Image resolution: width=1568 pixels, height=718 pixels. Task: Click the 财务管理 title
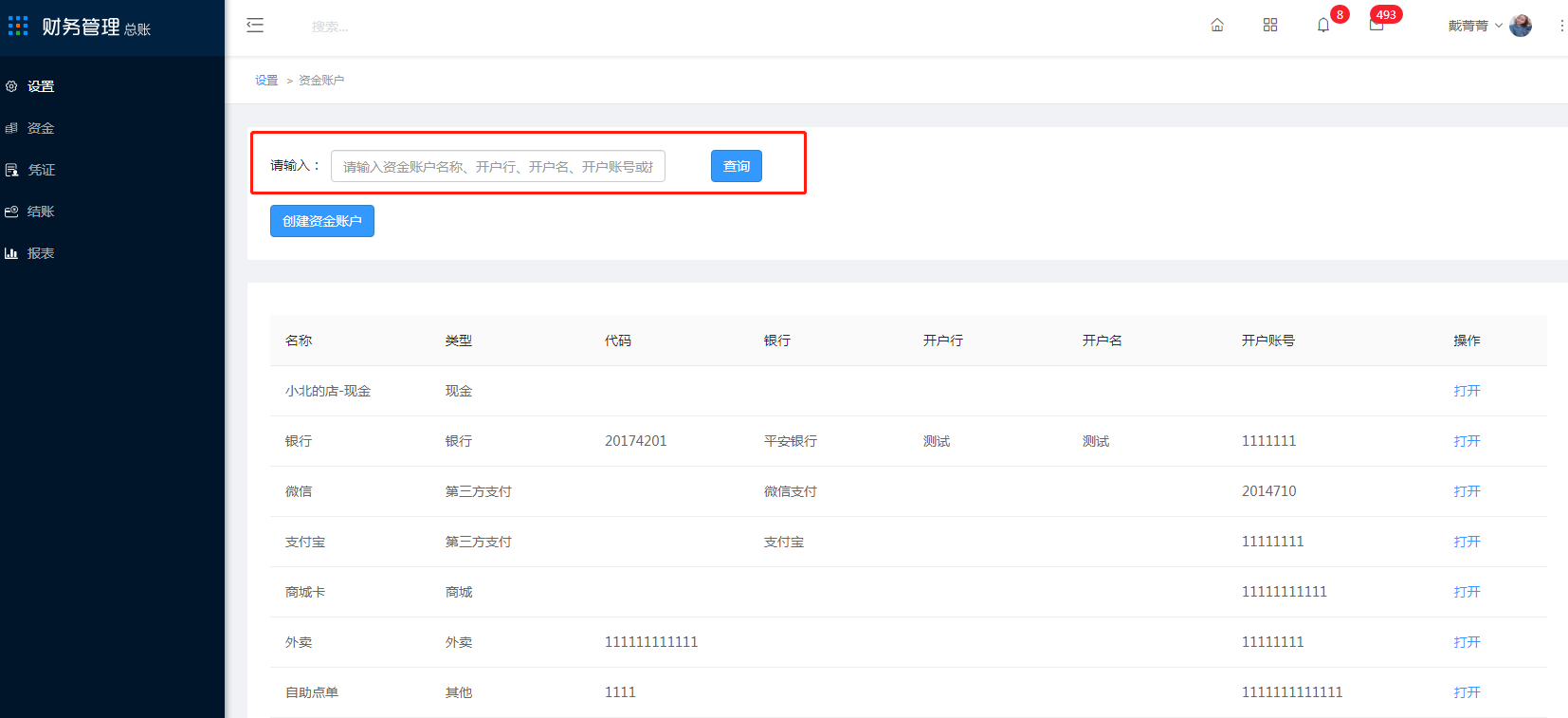81,27
